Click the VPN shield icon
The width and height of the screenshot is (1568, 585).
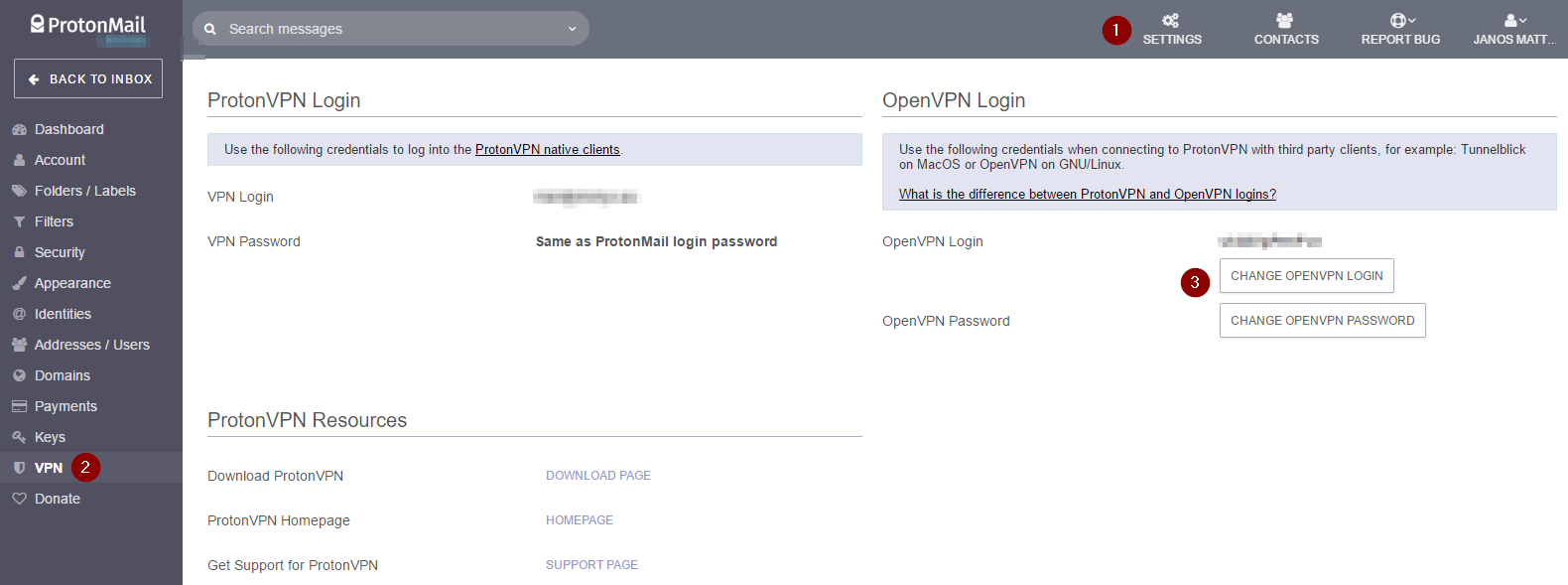[x=19, y=468]
